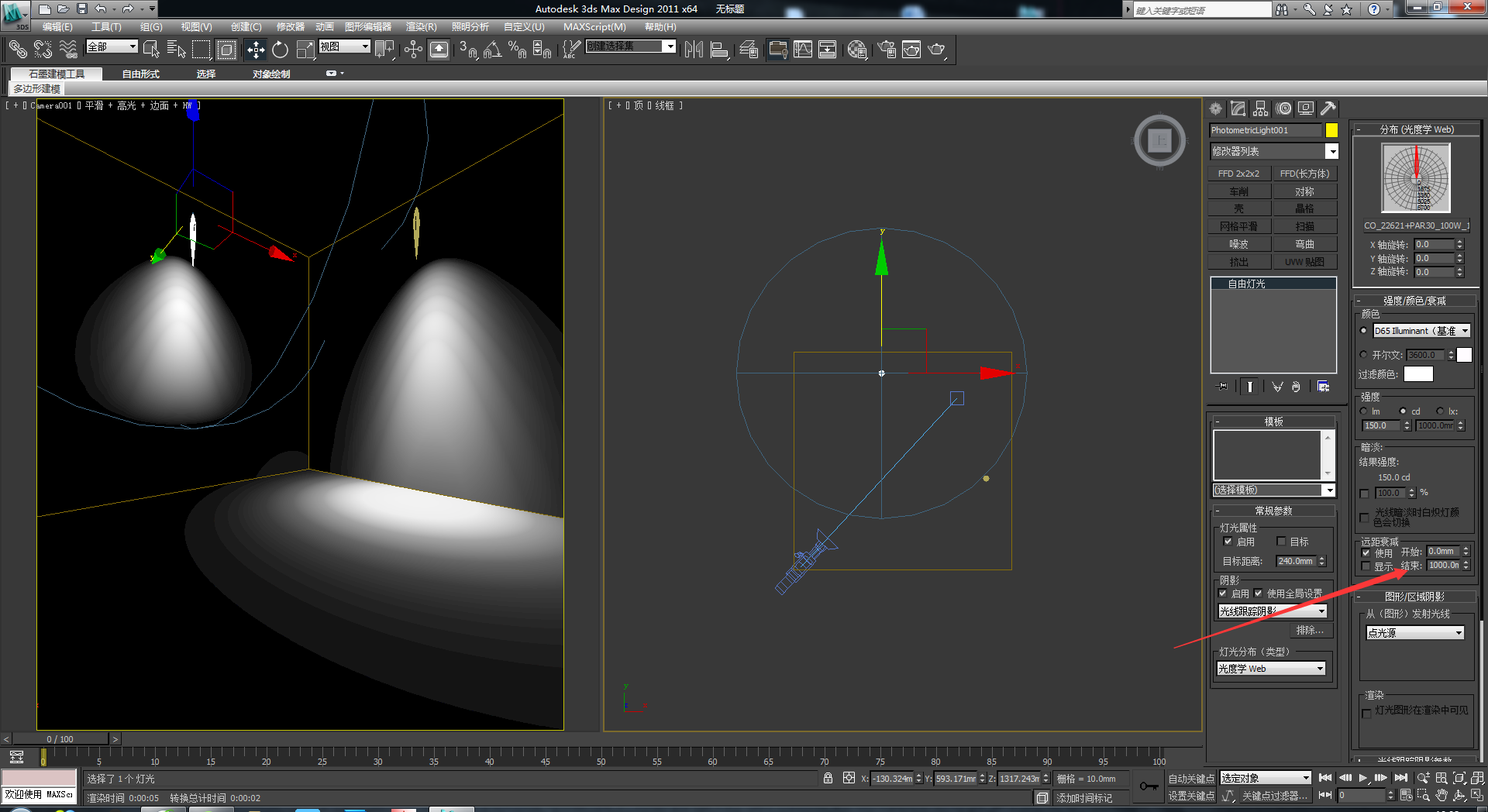The image size is (1488, 812).
Task: Click the render teapot icon
Action: (x=937, y=50)
